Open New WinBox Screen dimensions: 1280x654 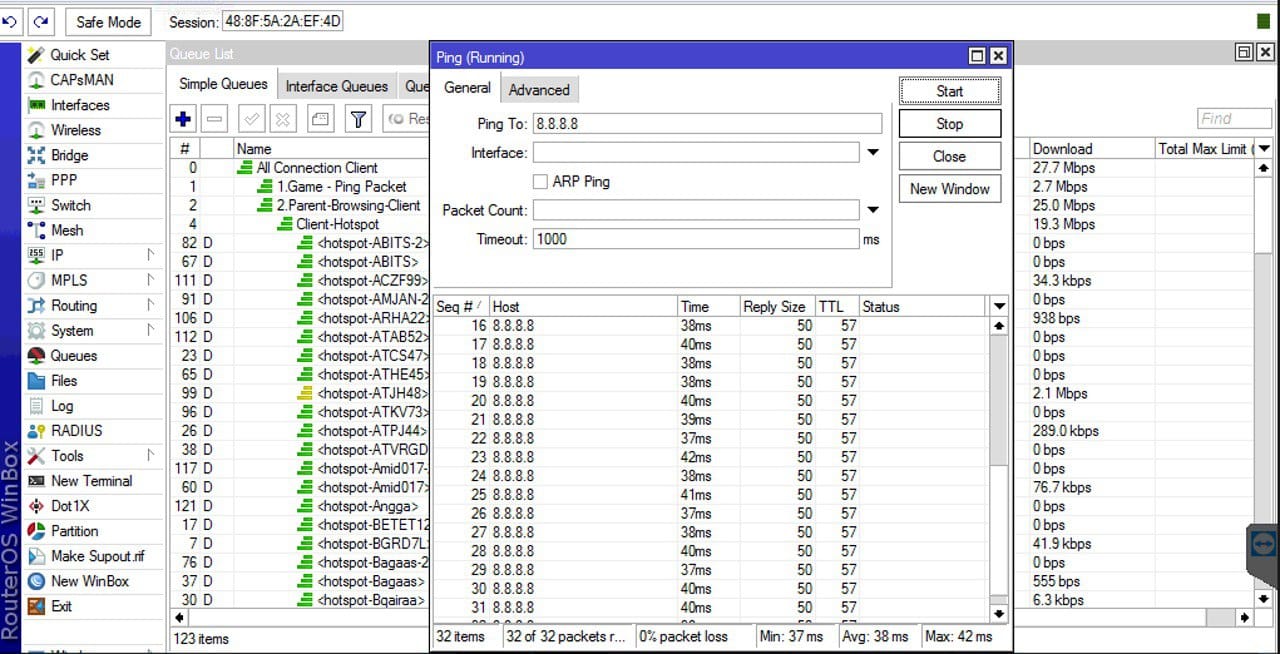point(90,581)
